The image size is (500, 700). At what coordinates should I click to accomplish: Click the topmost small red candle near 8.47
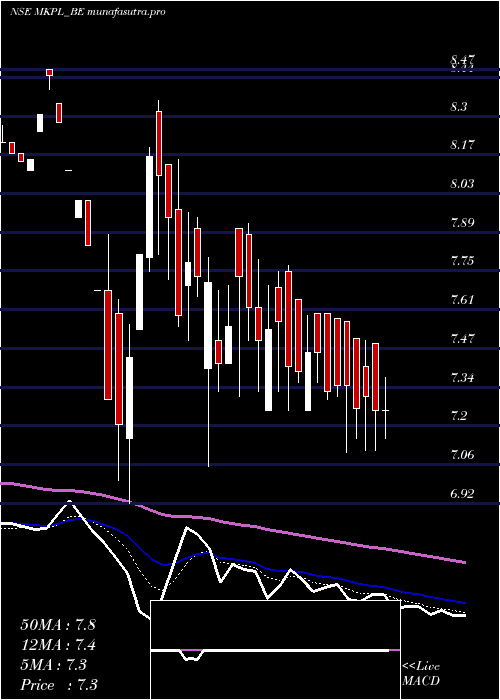[50, 73]
